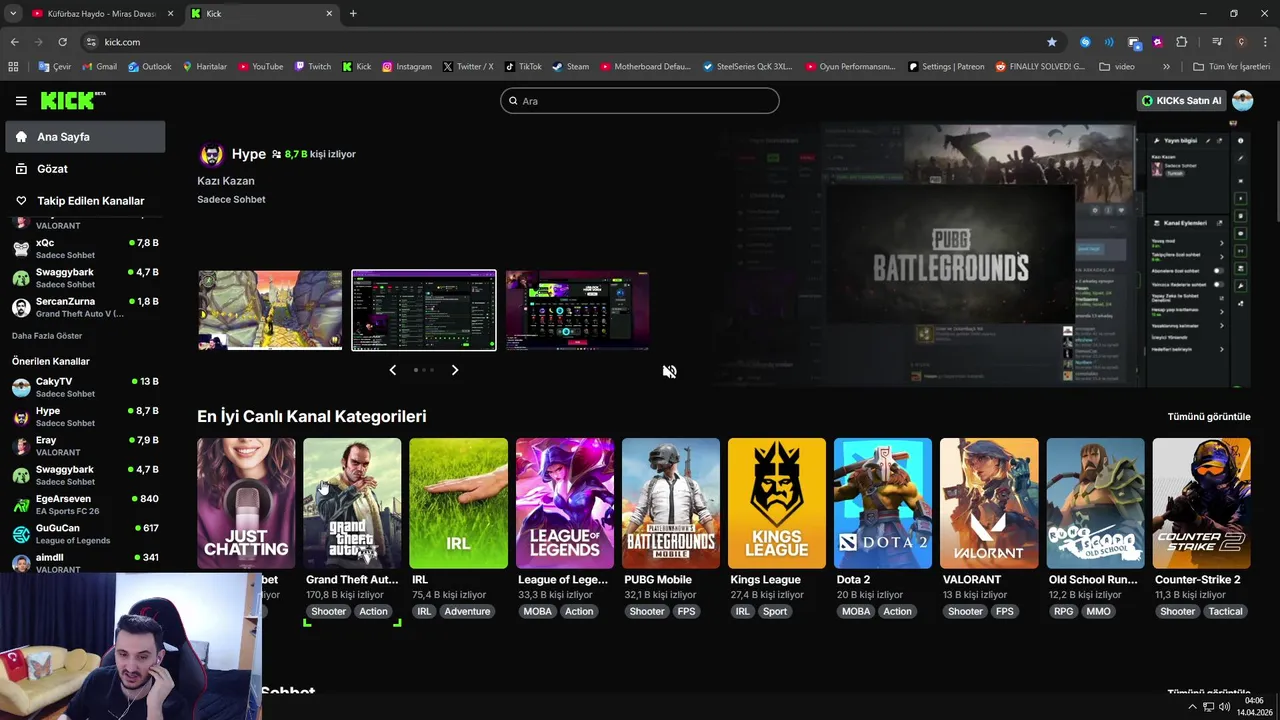Select the highlighted middle carousel thumbnail

click(x=424, y=310)
